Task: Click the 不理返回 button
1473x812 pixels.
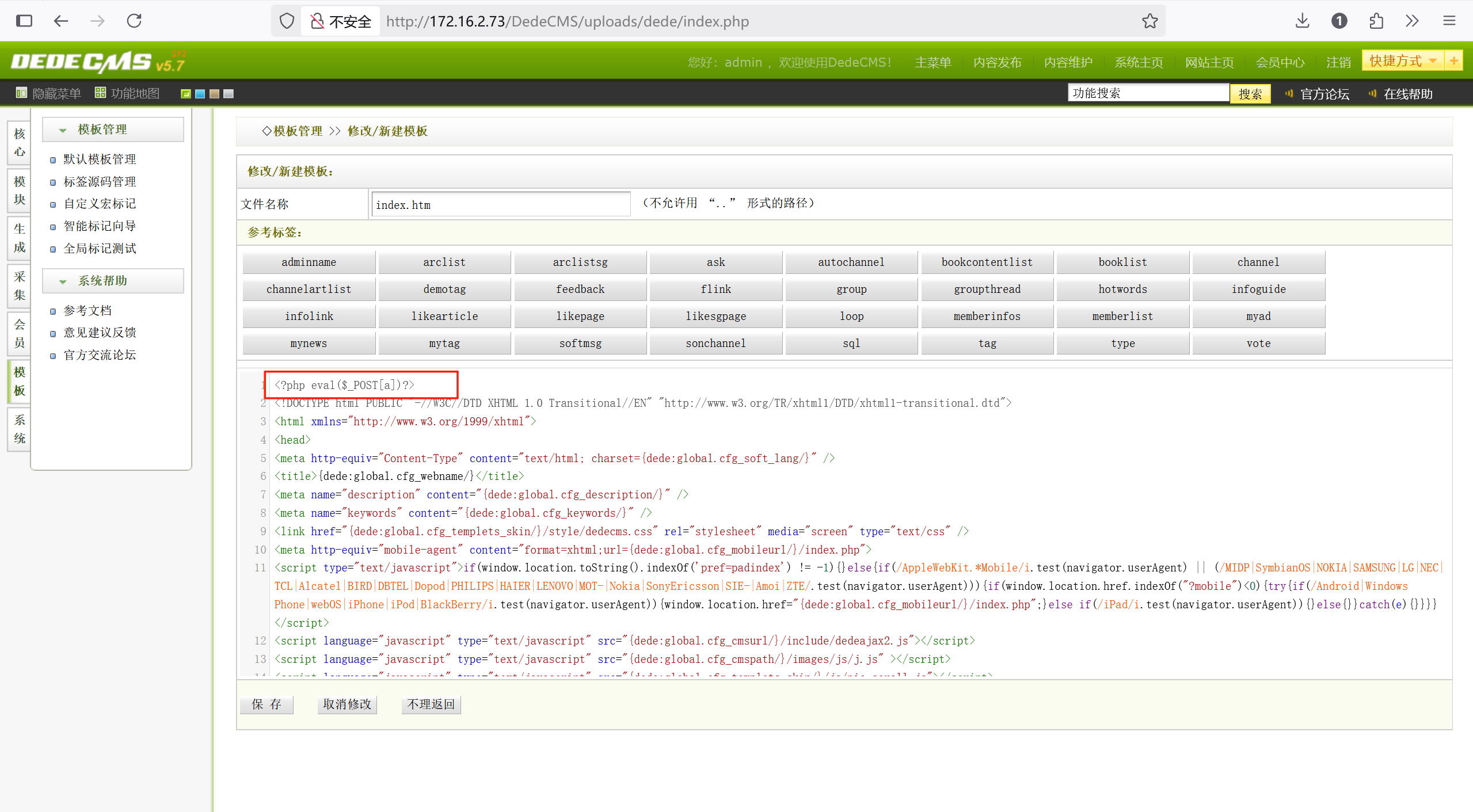Action: tap(431, 704)
